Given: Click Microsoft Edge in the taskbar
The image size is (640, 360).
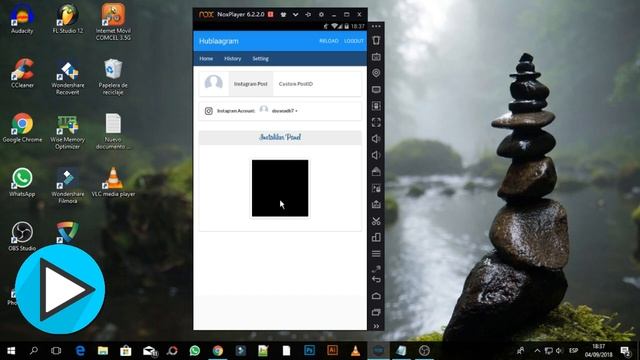Looking at the screenshot, I should pos(80,350).
